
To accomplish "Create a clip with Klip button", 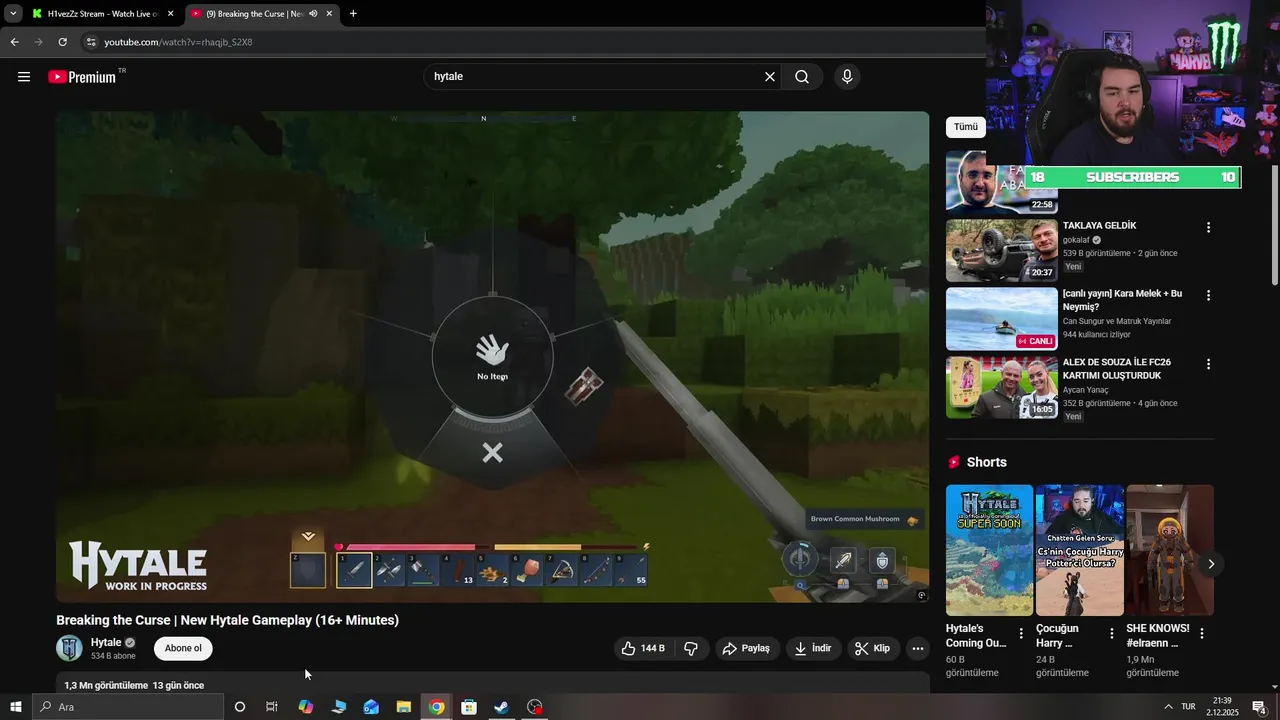I will [872, 648].
